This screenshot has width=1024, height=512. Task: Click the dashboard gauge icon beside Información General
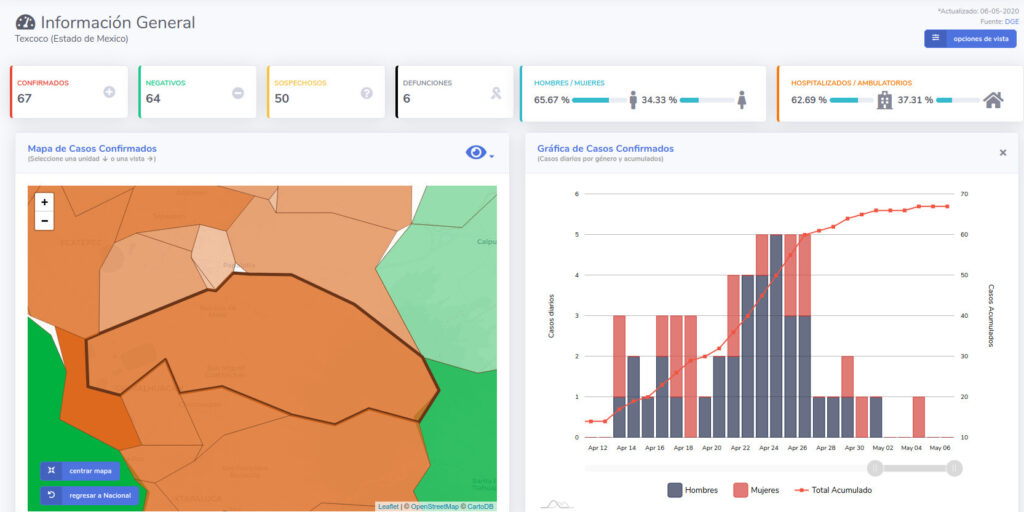point(25,22)
